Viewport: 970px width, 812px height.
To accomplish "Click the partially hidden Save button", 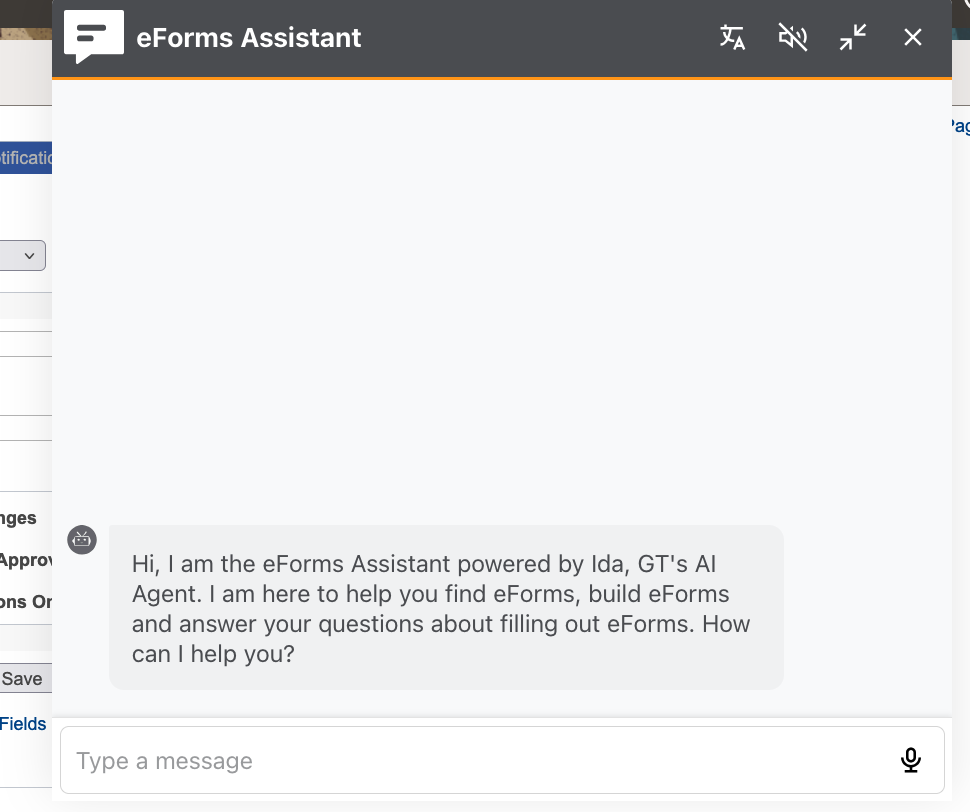I will (x=26, y=678).
